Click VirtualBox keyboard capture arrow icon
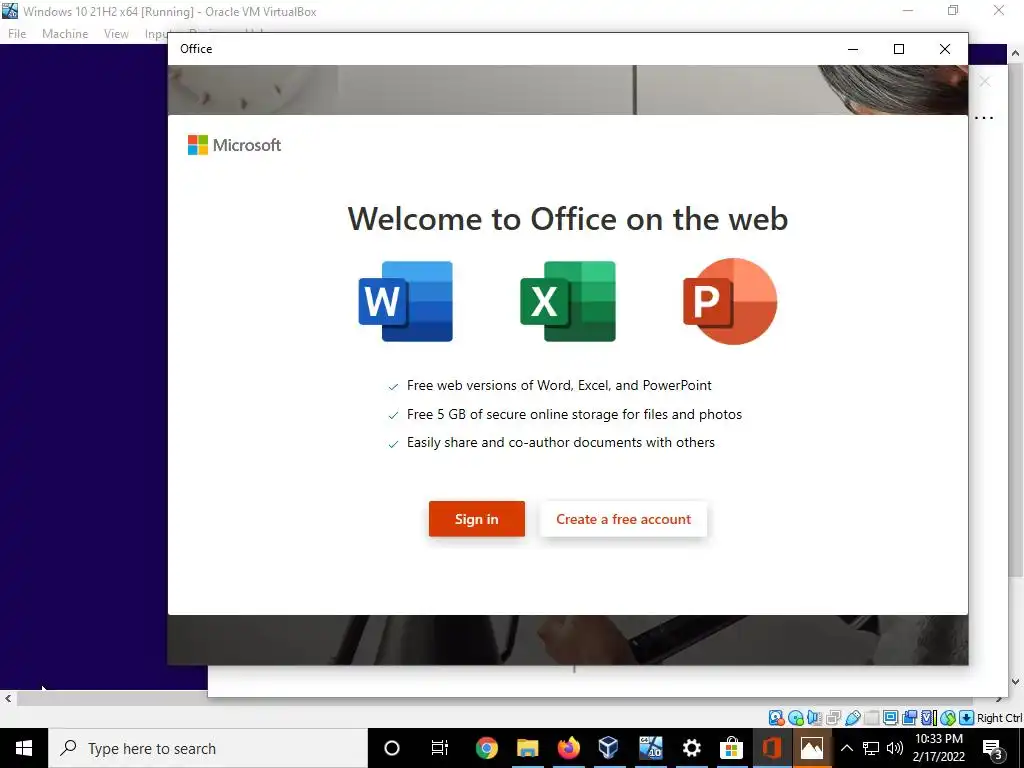1024x768 pixels. (x=966, y=718)
